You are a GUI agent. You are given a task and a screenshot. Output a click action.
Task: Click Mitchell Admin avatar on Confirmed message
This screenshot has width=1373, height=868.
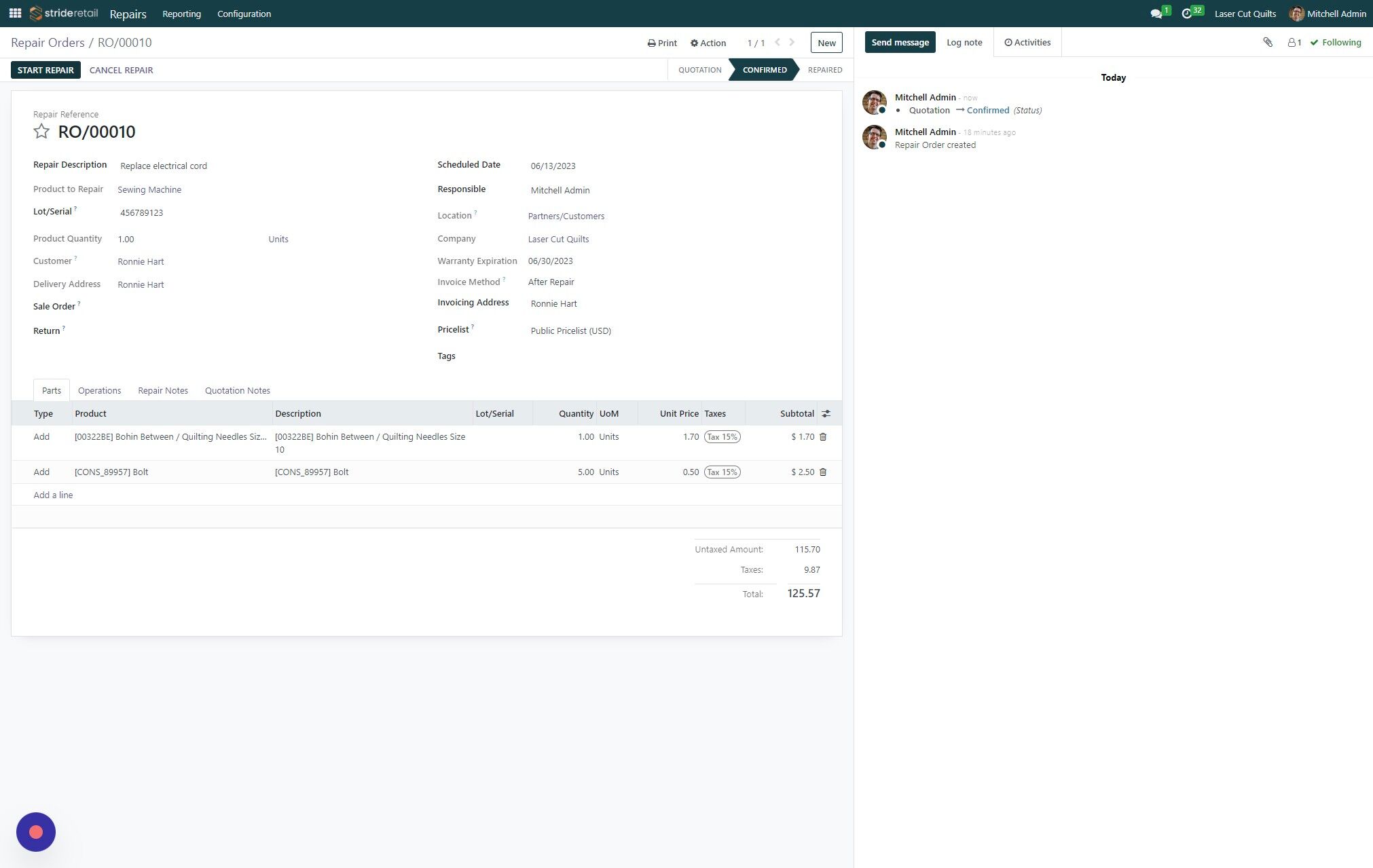tap(875, 102)
